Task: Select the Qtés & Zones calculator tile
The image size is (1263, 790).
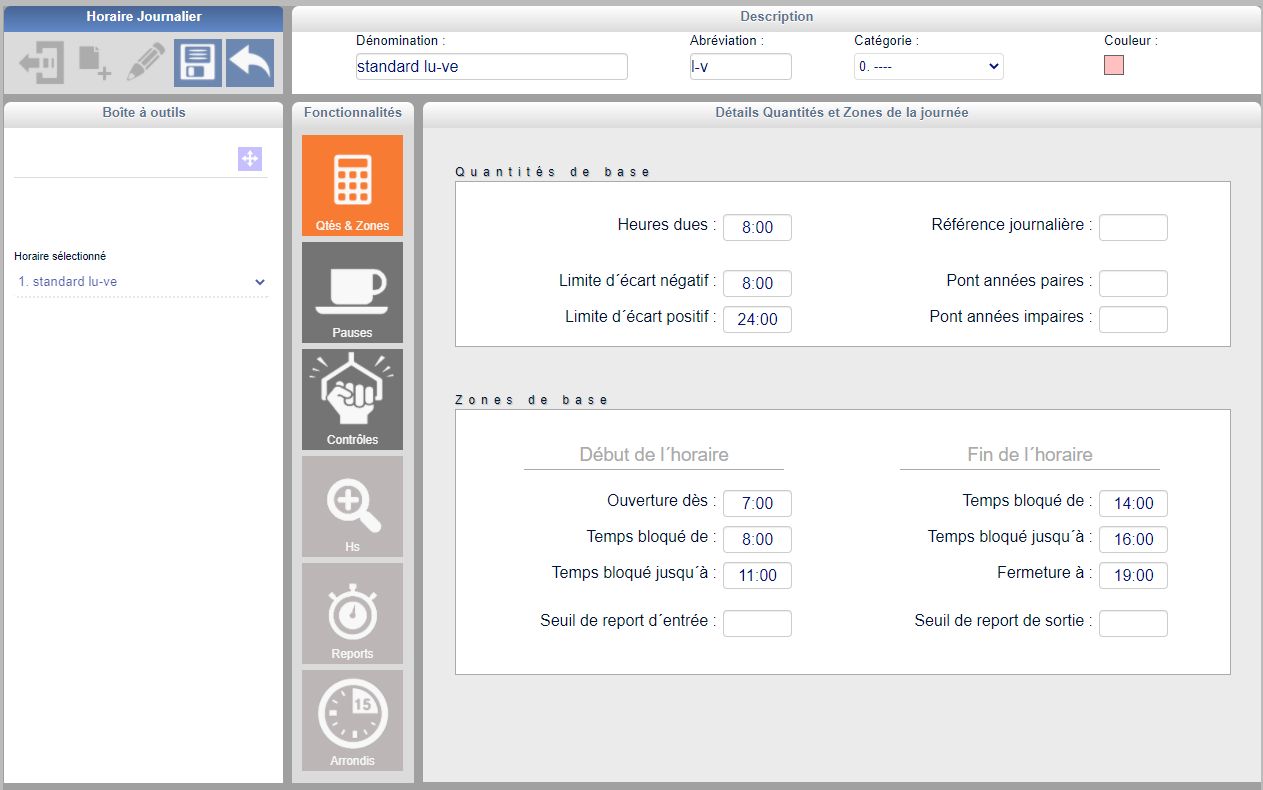Action: point(352,186)
